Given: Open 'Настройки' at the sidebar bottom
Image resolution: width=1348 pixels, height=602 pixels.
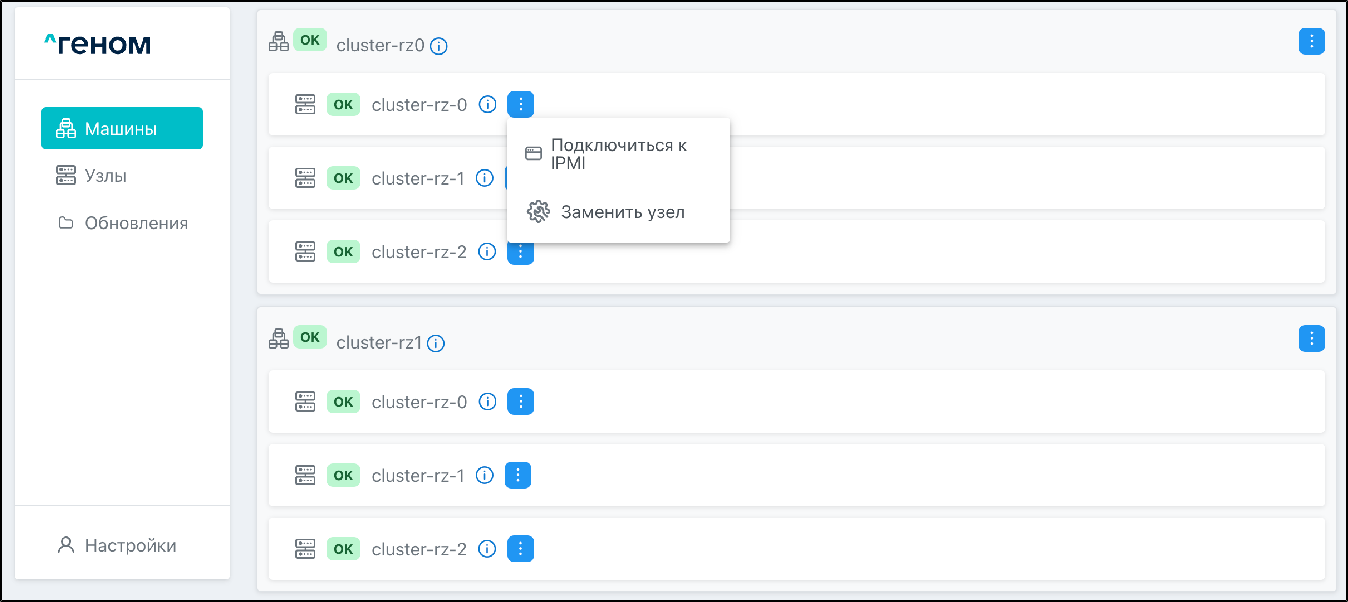Looking at the screenshot, I should tap(130, 546).
